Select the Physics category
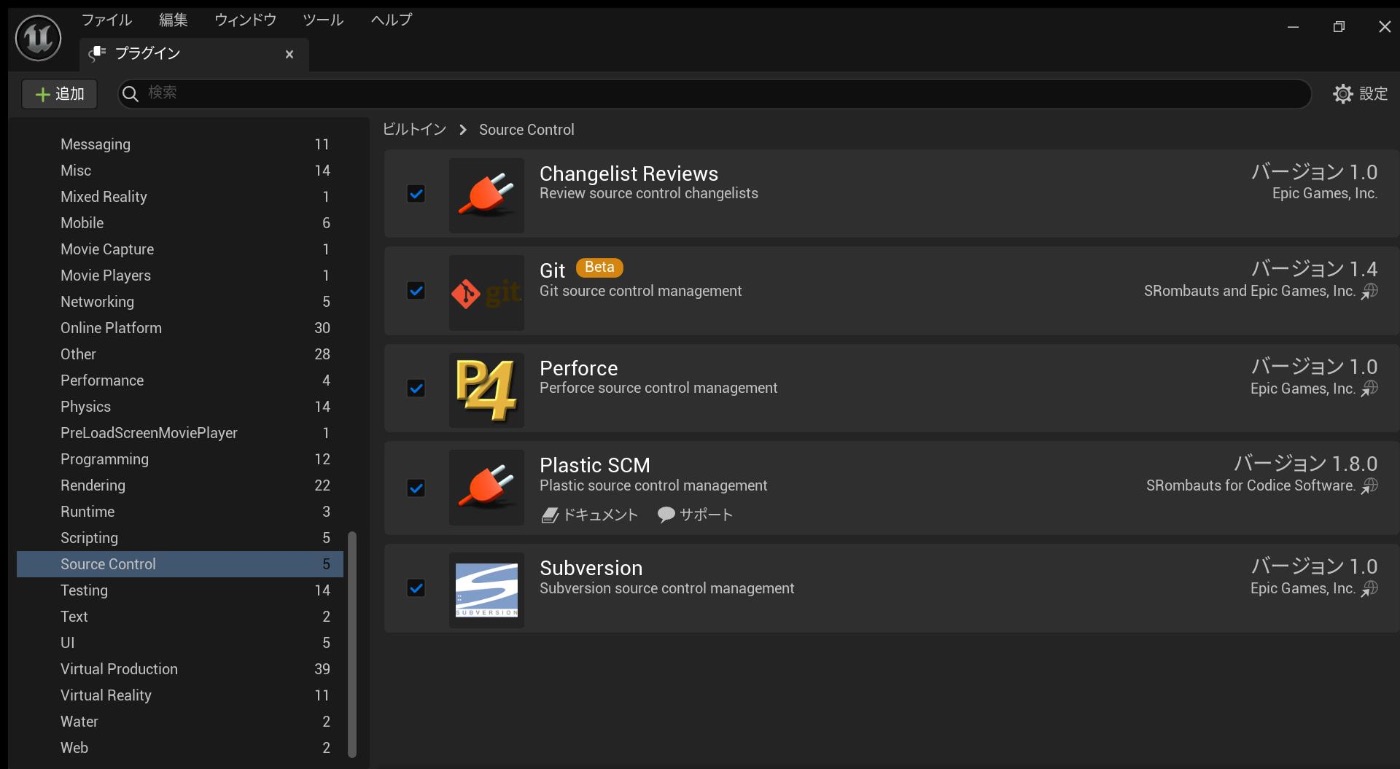The image size is (1400, 769). 180,407
